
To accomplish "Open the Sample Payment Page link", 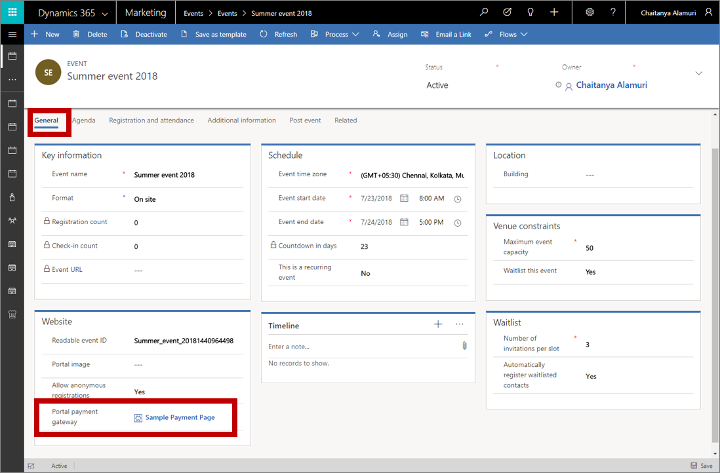I will tap(180, 417).
